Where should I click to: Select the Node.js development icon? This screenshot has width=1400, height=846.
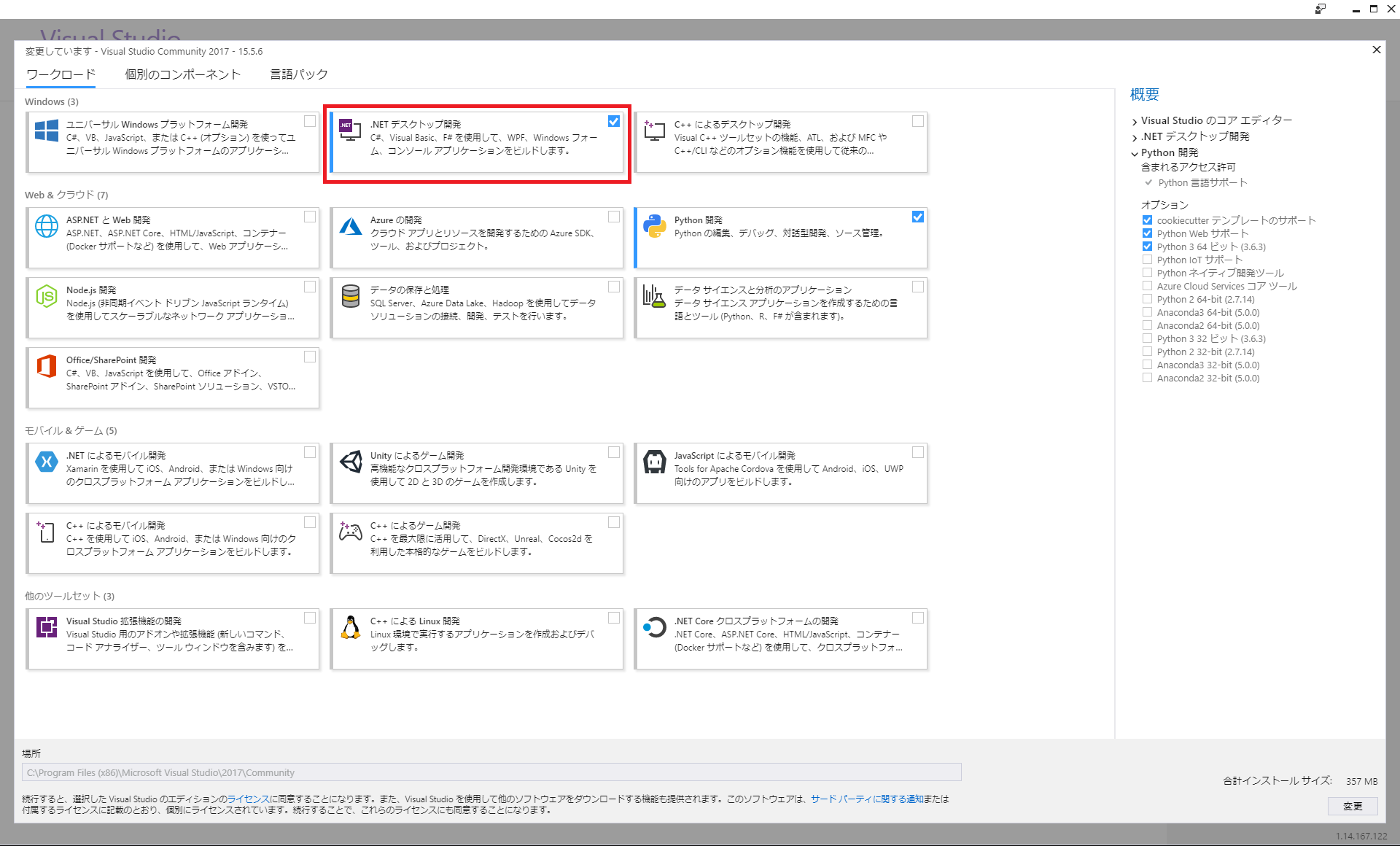[x=47, y=296]
